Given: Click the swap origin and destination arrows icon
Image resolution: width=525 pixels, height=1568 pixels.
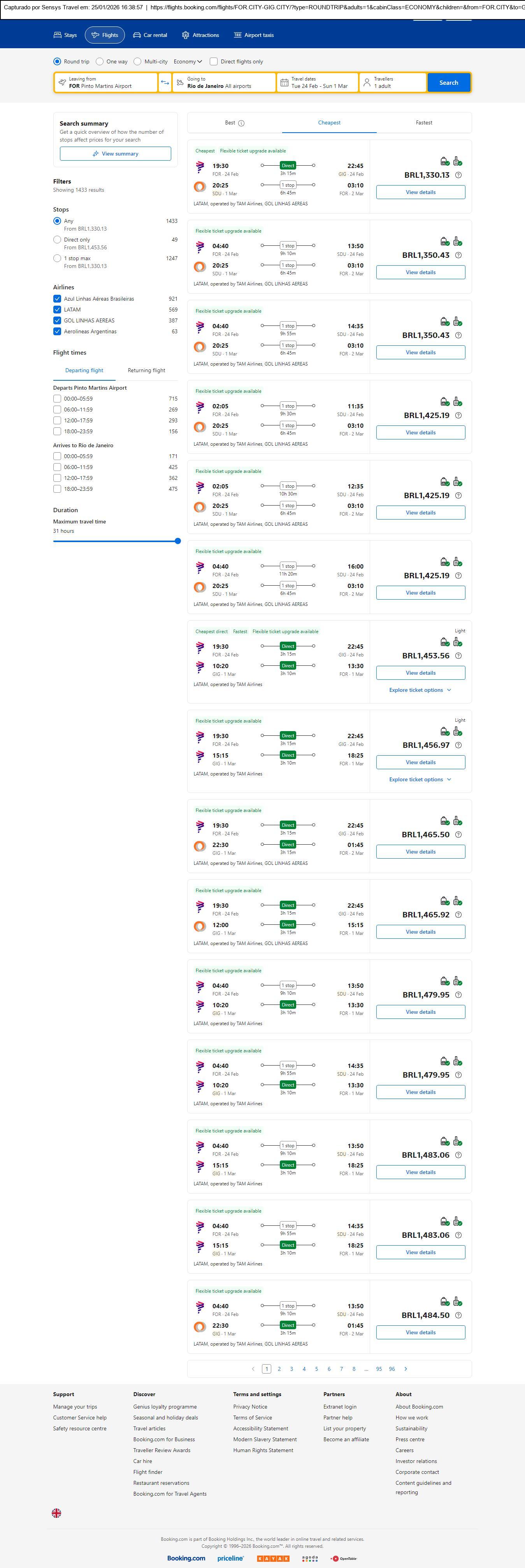Looking at the screenshot, I should coord(165,83).
